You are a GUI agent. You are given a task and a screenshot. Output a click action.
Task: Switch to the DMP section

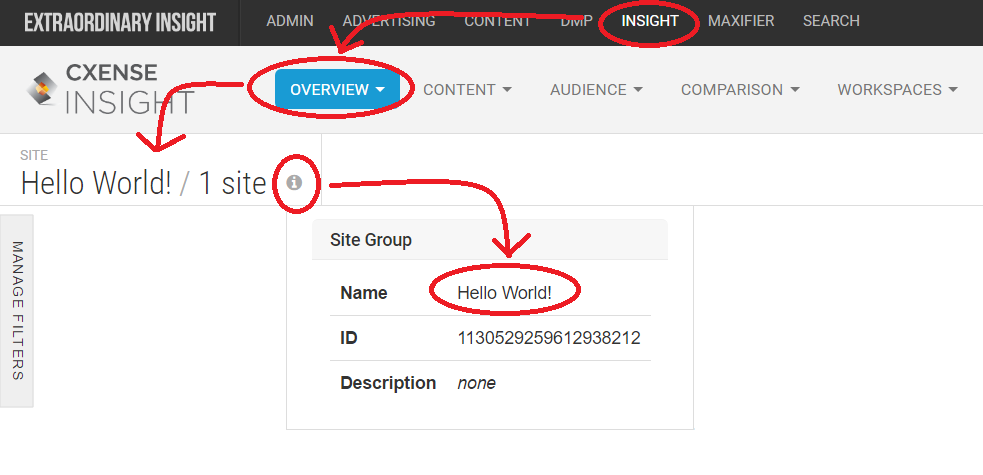tap(576, 21)
